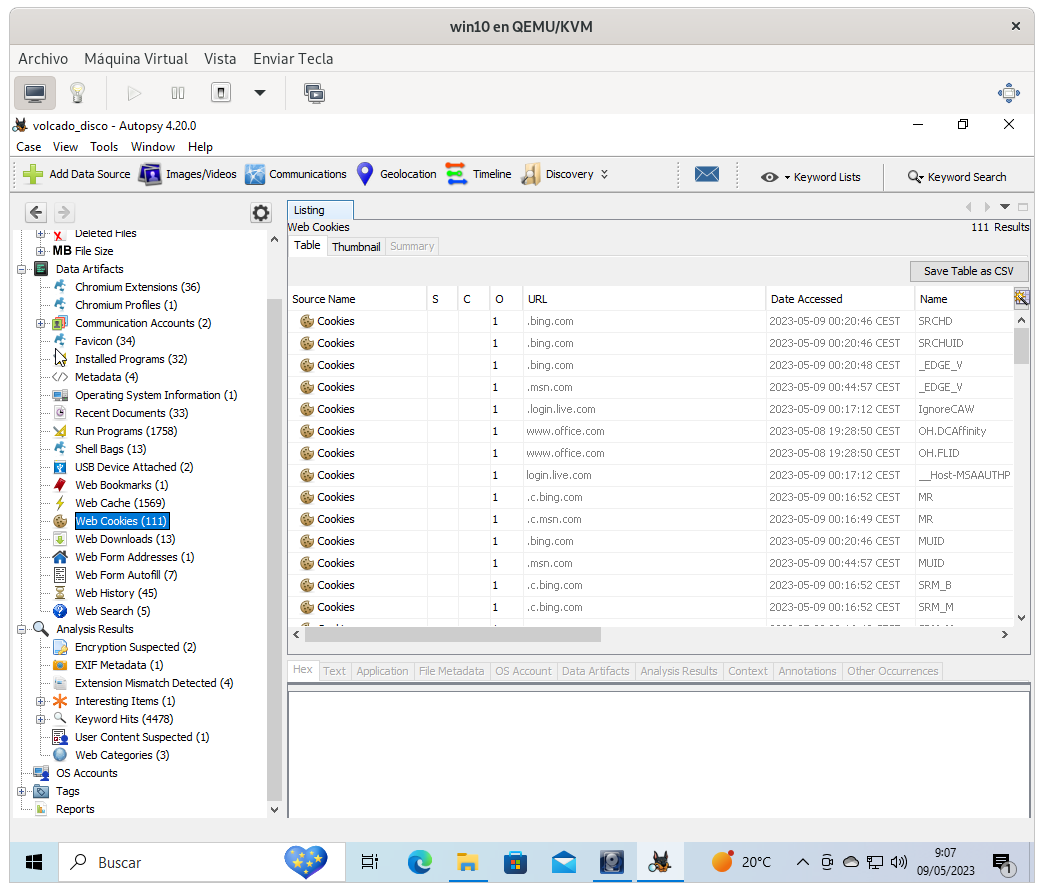Select the Web History tree item
Viewport: 1044px width, 892px height.
(x=116, y=593)
